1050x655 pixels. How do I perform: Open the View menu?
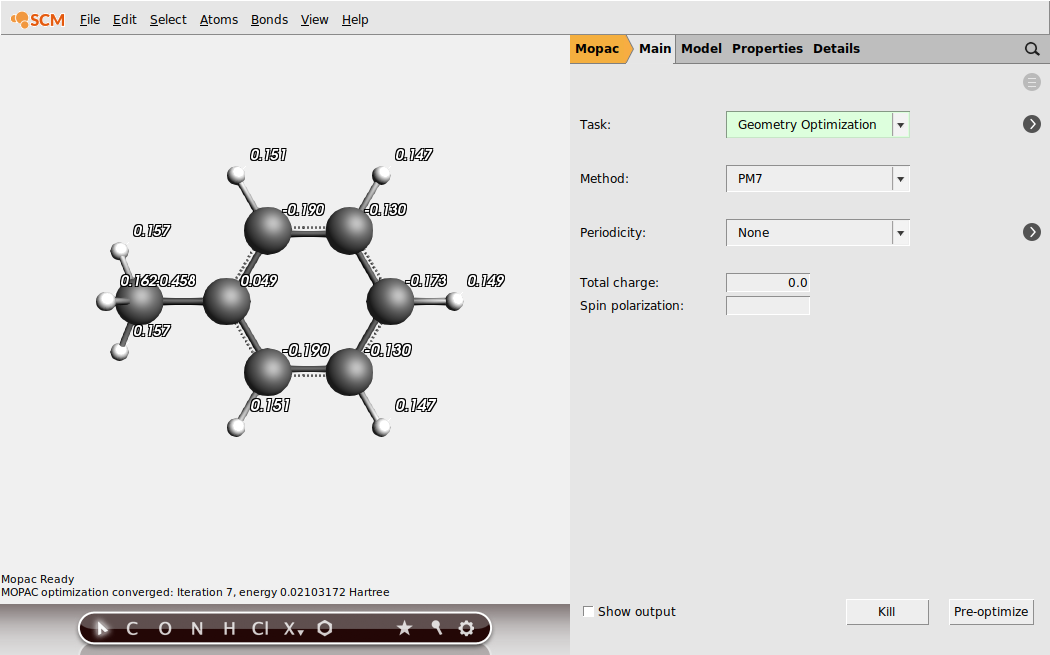(314, 19)
